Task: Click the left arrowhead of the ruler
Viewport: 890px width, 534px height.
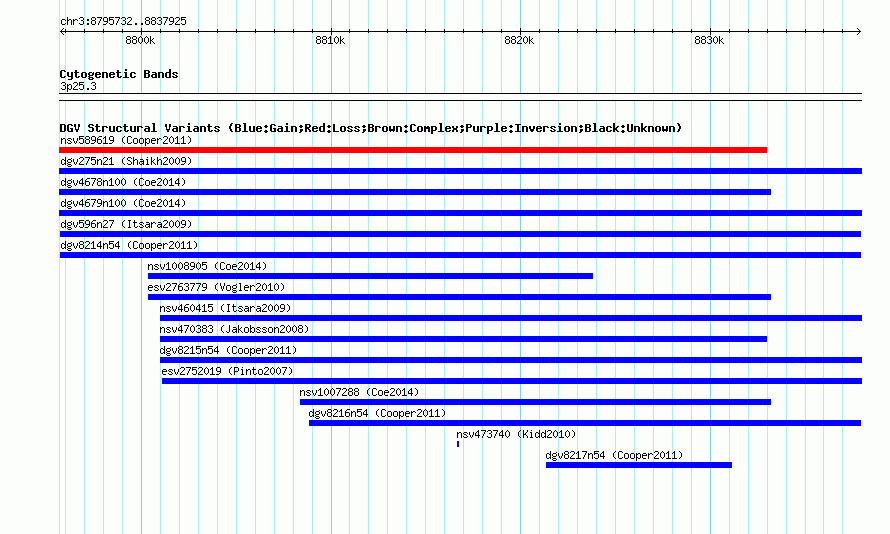Action: click(x=62, y=32)
